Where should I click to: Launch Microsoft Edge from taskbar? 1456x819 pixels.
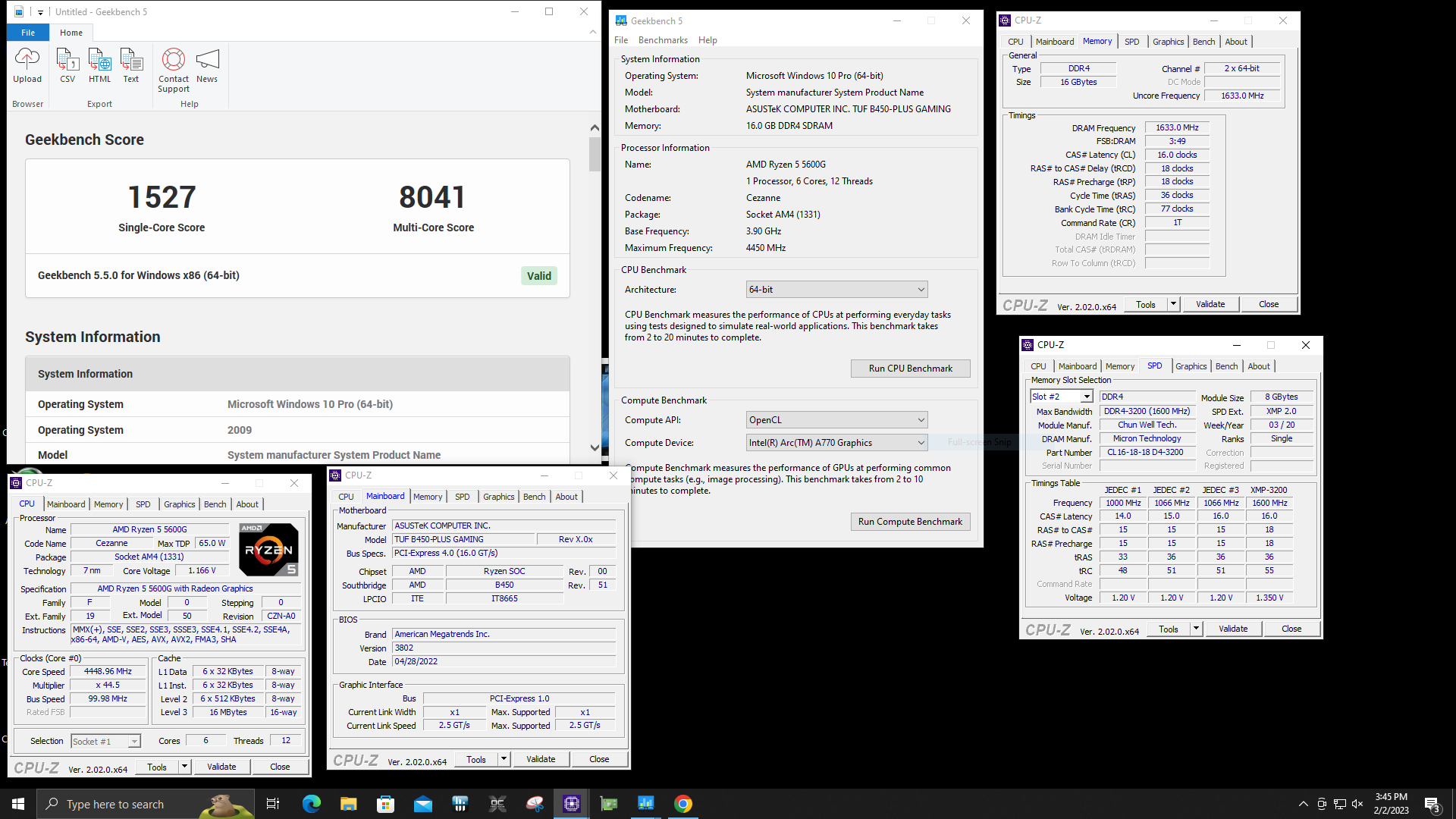(x=311, y=804)
